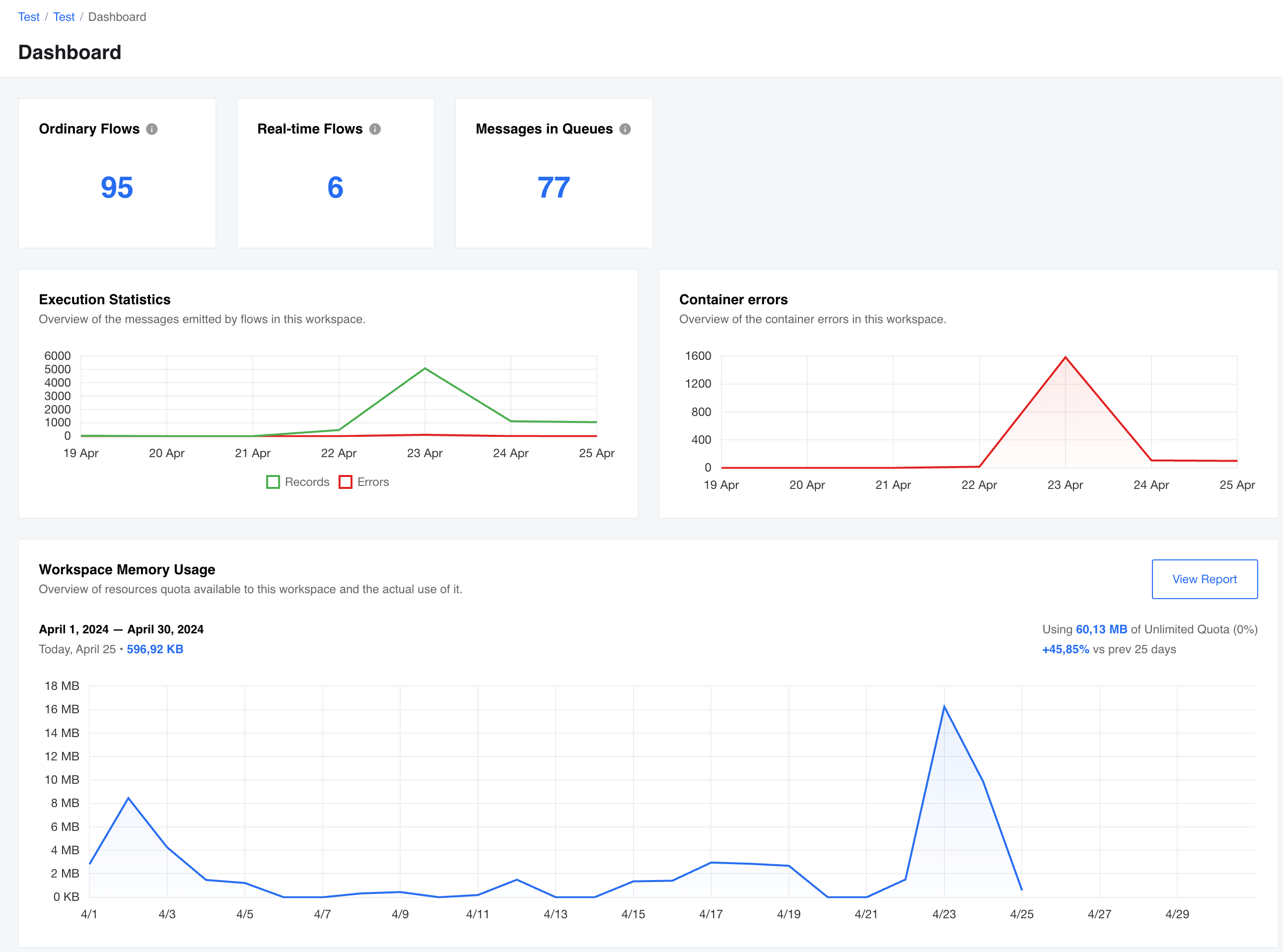Click the 18 MB axis label

[62, 686]
